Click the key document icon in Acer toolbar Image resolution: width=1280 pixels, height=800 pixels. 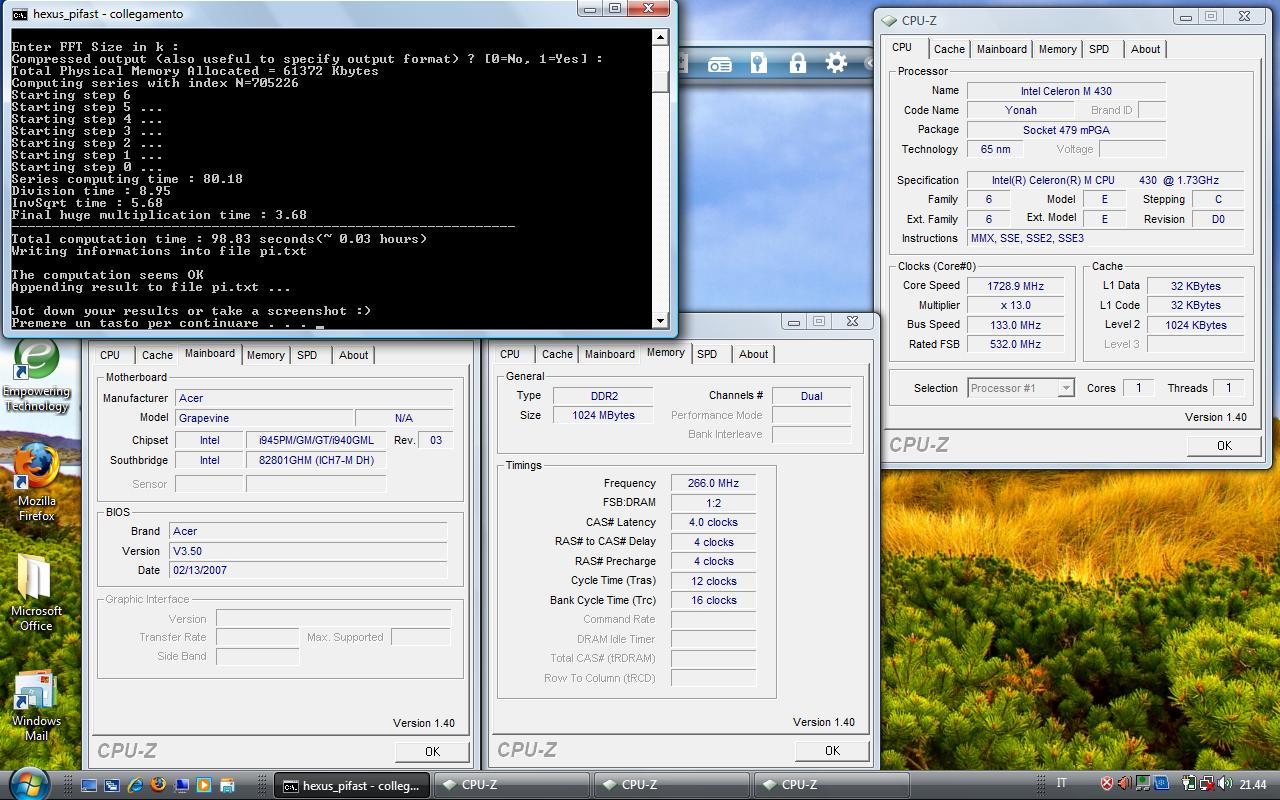(x=759, y=63)
